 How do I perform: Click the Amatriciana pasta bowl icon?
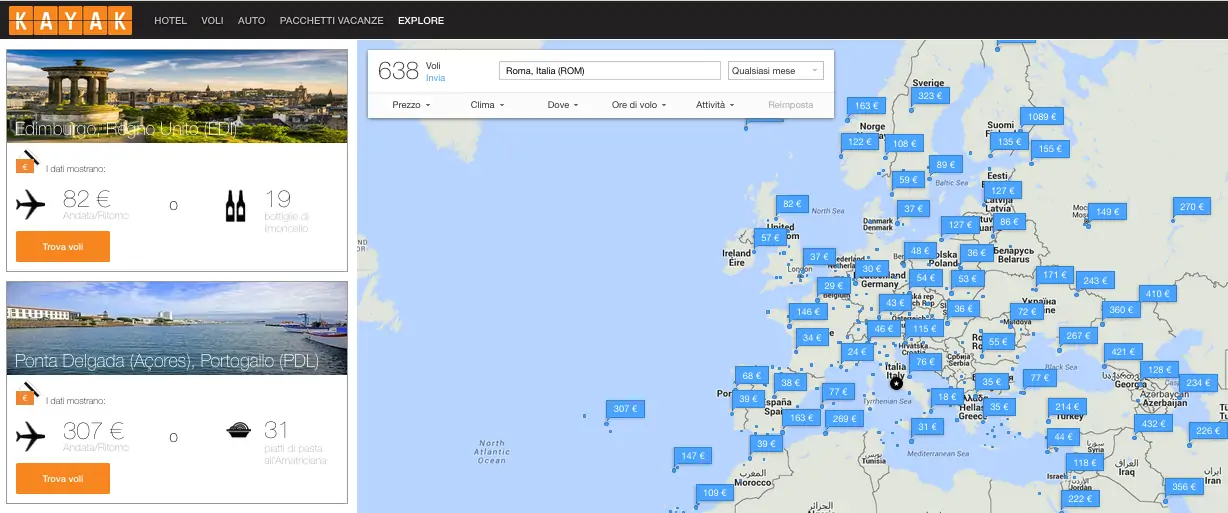tap(238, 431)
